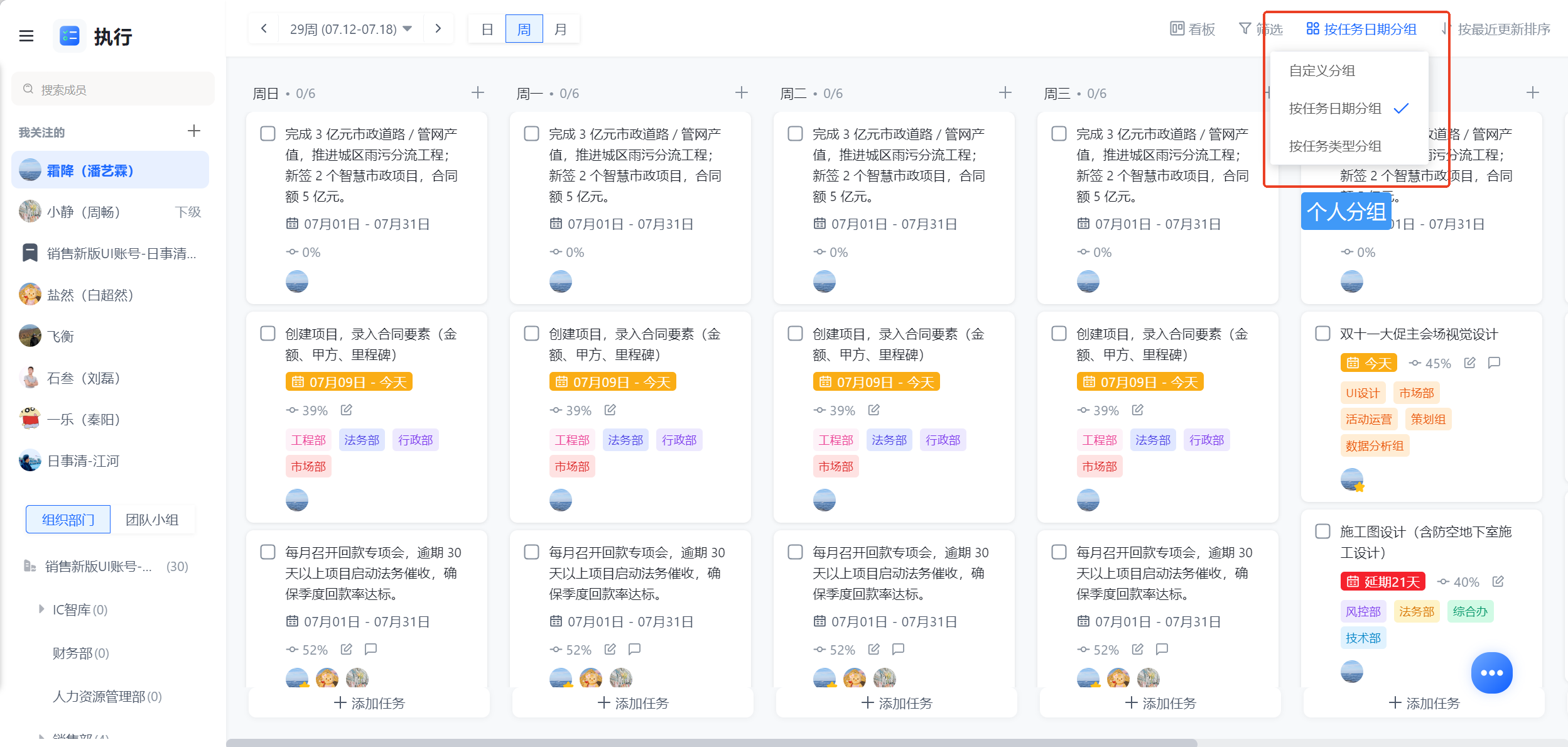
Task: Open 按最近更新排序 sort dropdown
Action: (x=1496, y=29)
